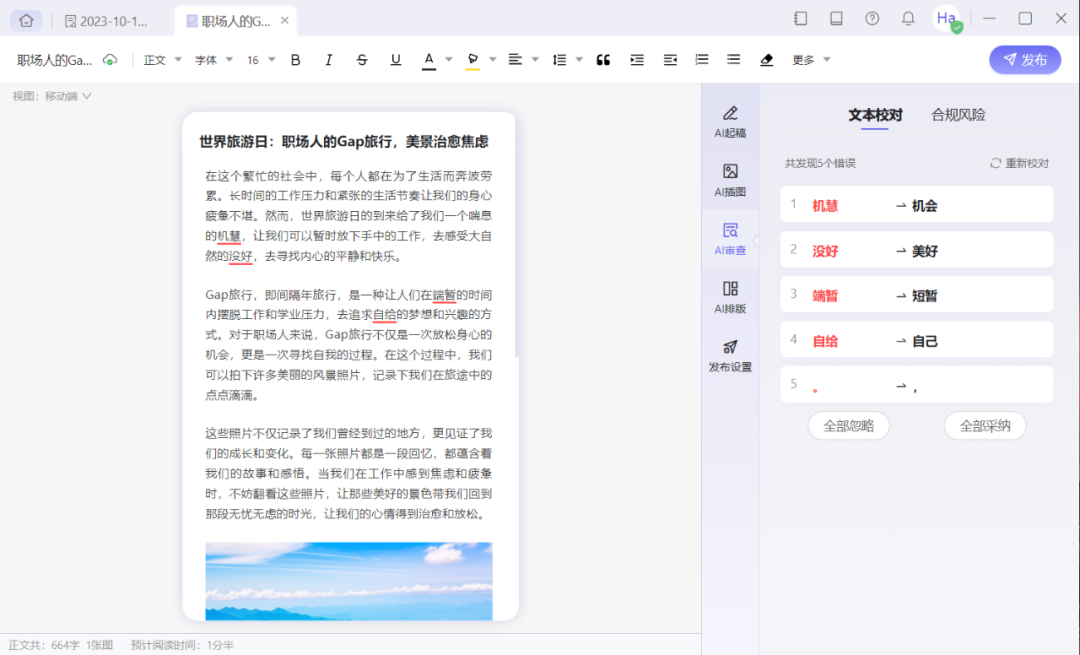Screen dimensions: 1080x655
Task: Insert a blockquote with the quote icon
Action: click(x=603, y=60)
